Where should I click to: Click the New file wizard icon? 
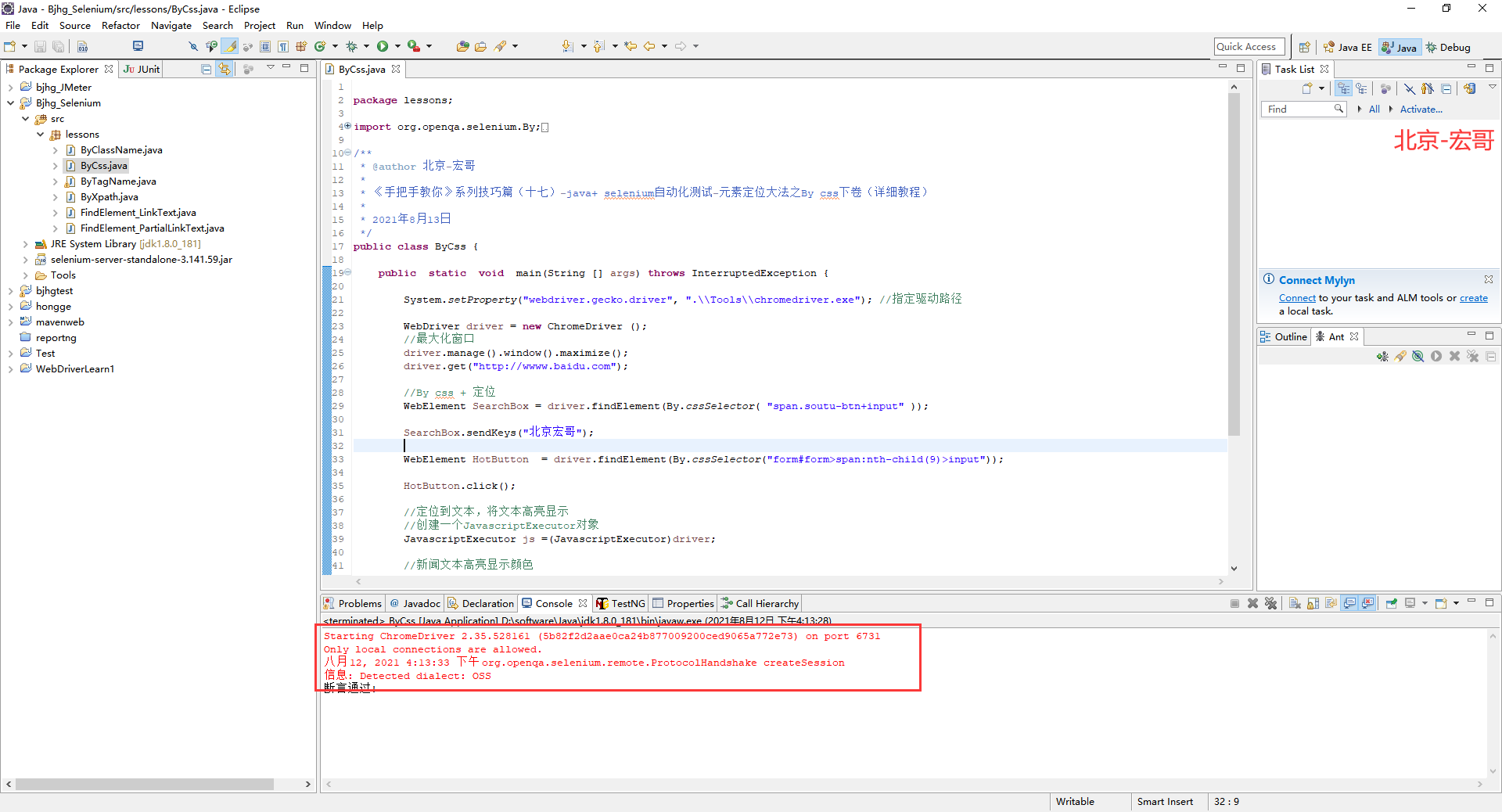pyautogui.click(x=10, y=47)
